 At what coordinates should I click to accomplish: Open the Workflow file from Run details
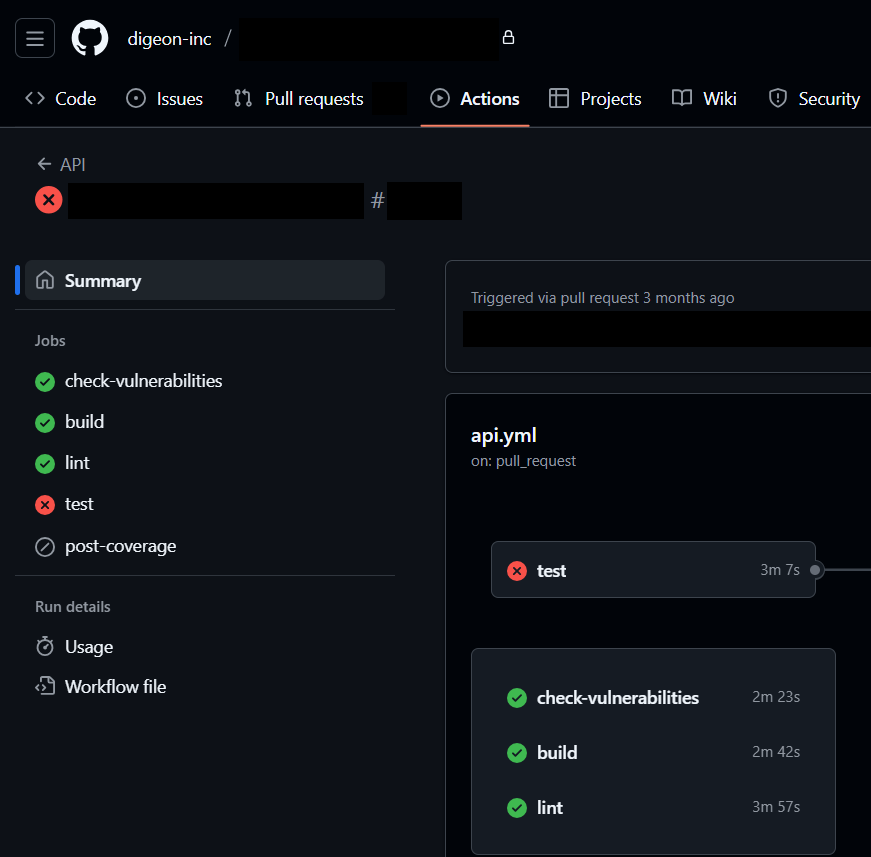(113, 687)
